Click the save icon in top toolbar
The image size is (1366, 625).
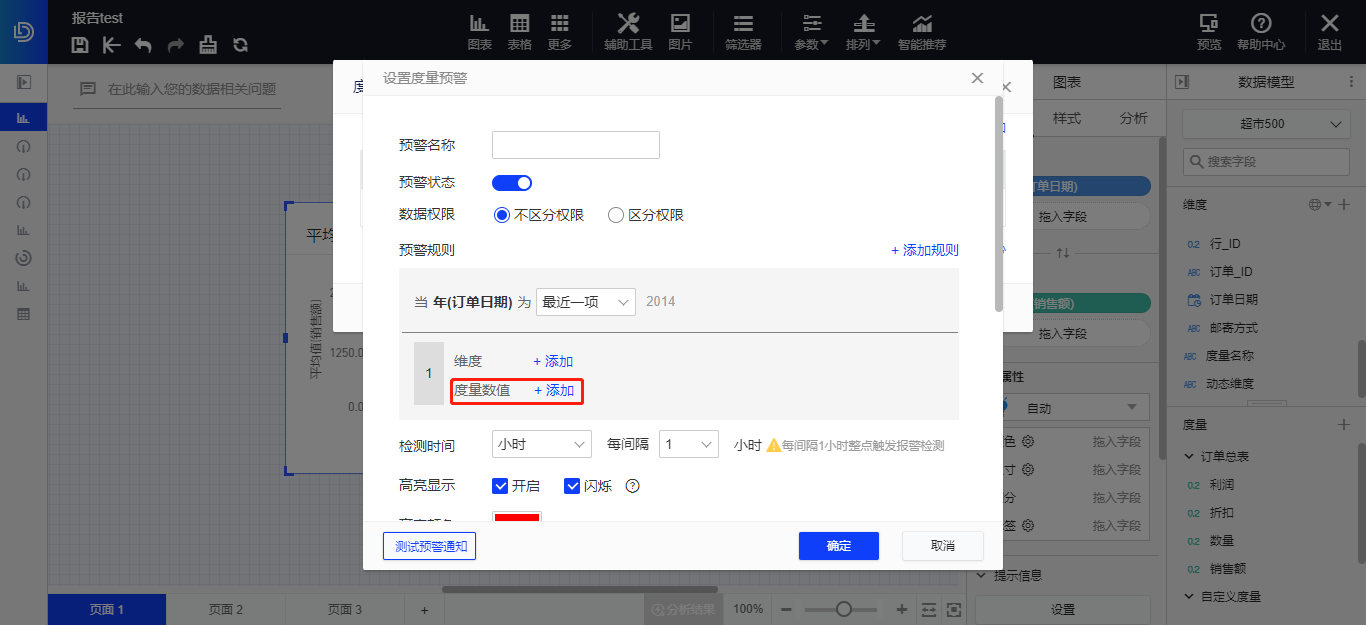(x=80, y=45)
